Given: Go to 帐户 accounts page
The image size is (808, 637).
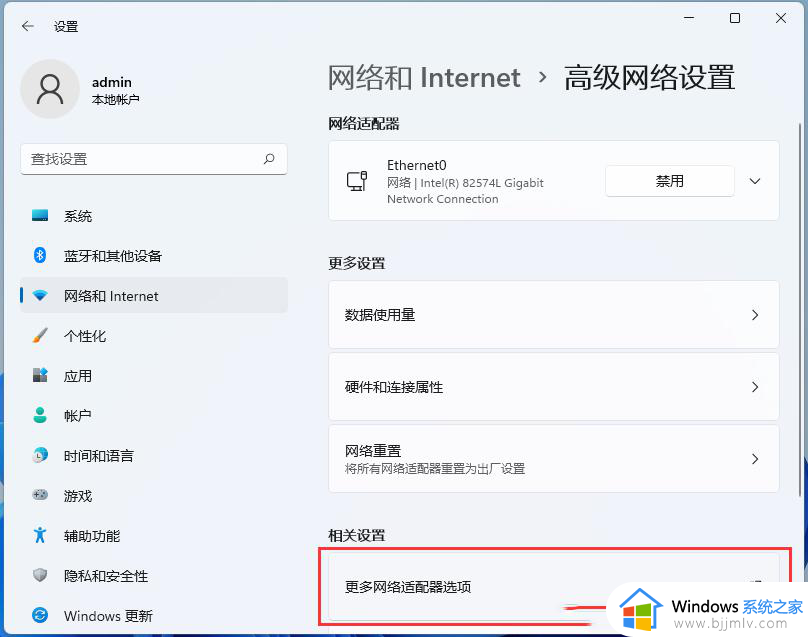Looking at the screenshot, I should pyautogui.click(x=78, y=416).
